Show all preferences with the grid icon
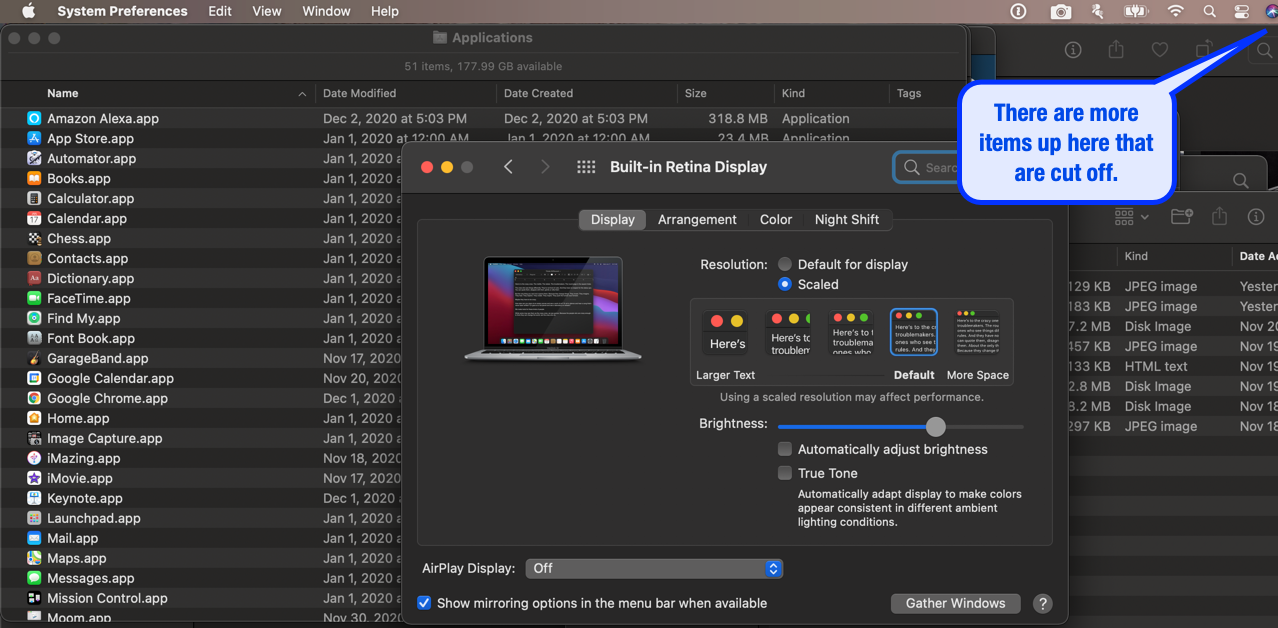The image size is (1278, 628). (x=586, y=167)
